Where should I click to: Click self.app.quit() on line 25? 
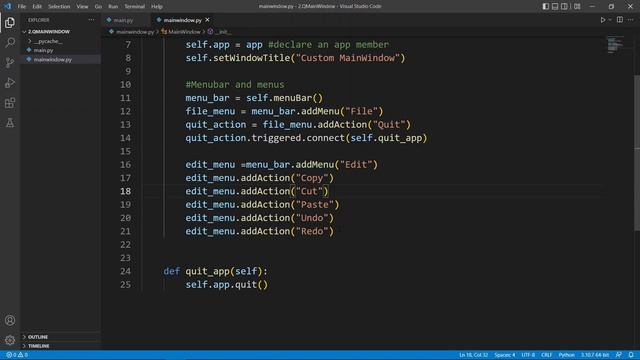(227, 284)
